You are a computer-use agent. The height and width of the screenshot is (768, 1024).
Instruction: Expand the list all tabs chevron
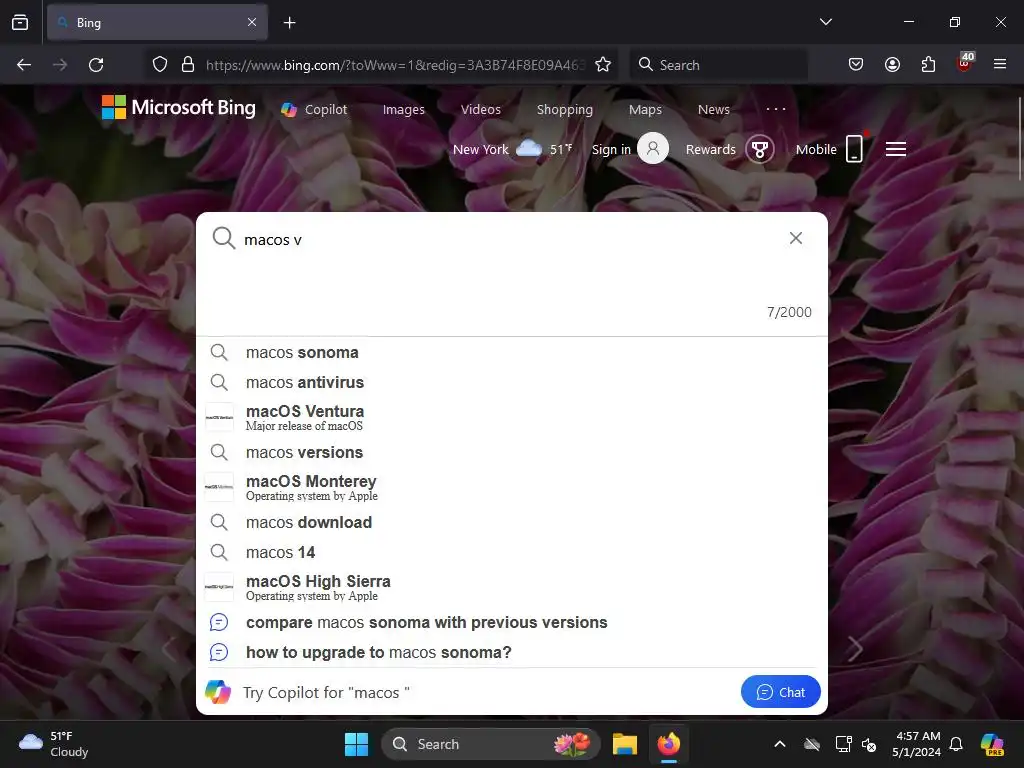coord(825,22)
